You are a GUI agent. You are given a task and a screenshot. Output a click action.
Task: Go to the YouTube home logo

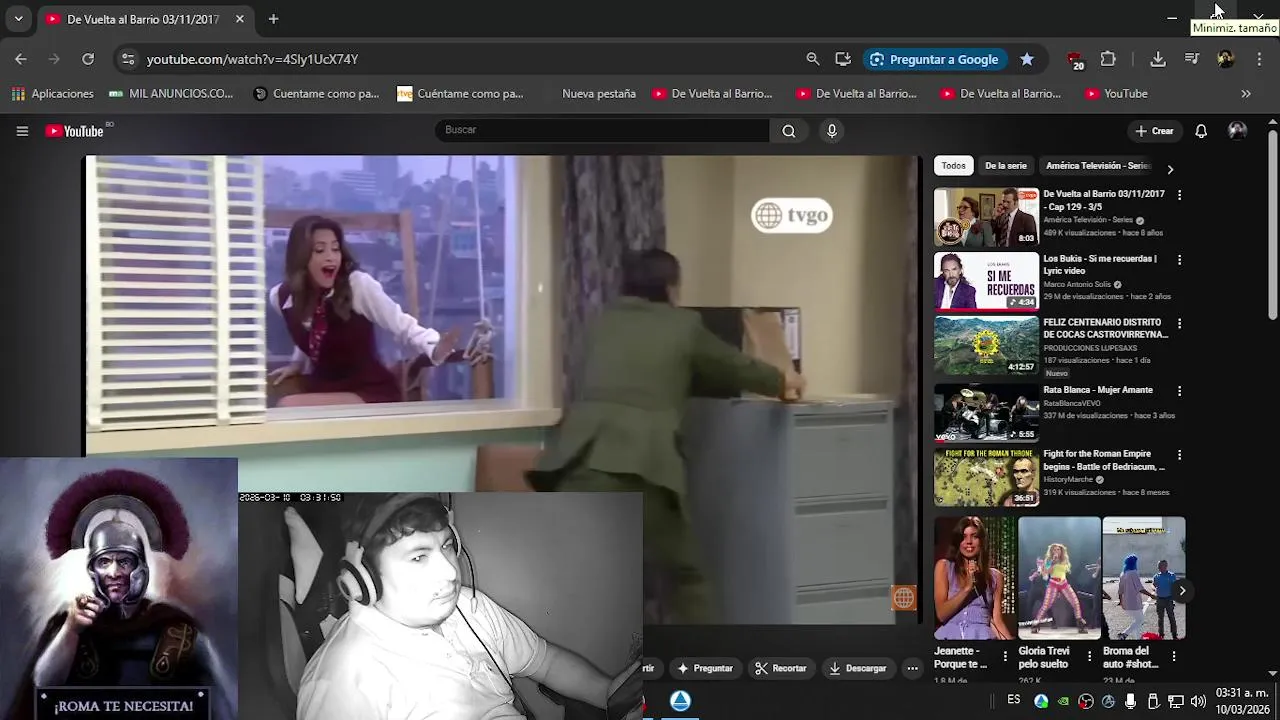pyautogui.click(x=75, y=131)
